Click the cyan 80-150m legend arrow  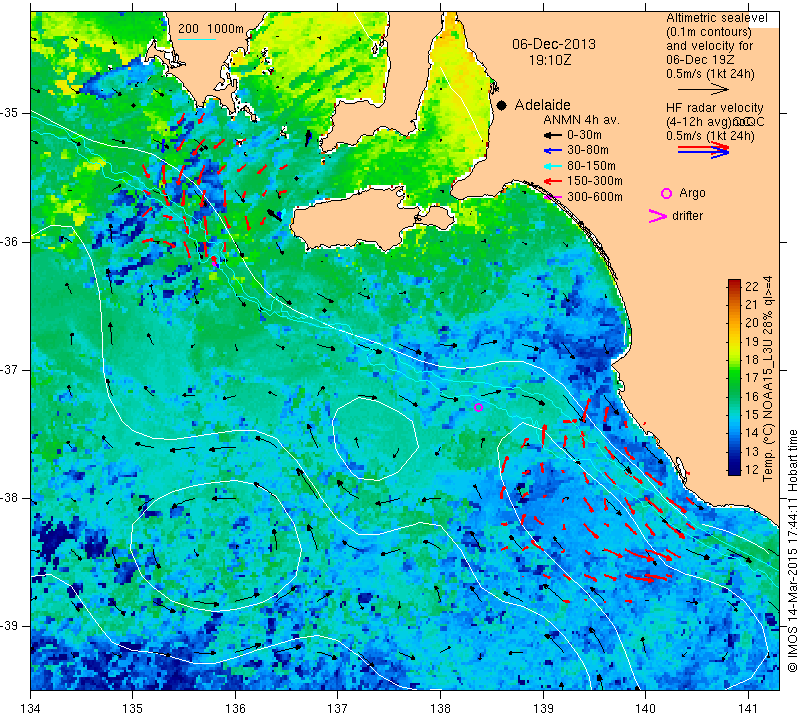tap(553, 166)
